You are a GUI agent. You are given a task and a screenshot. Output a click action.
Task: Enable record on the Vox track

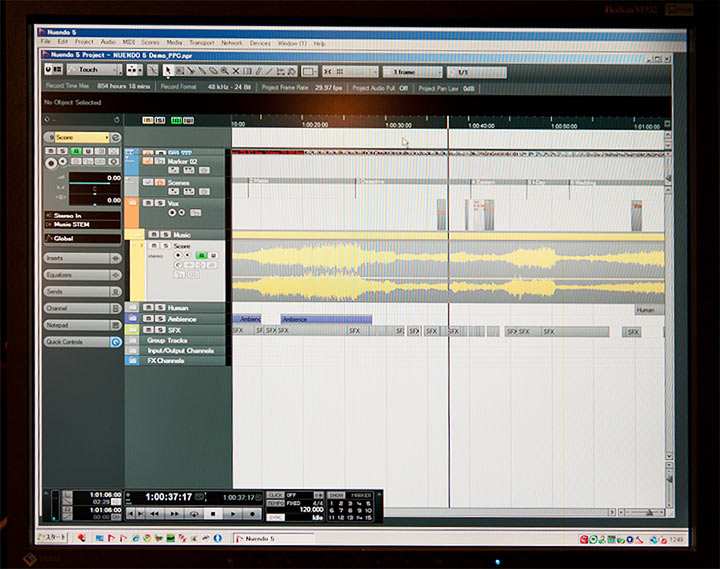pos(172,213)
